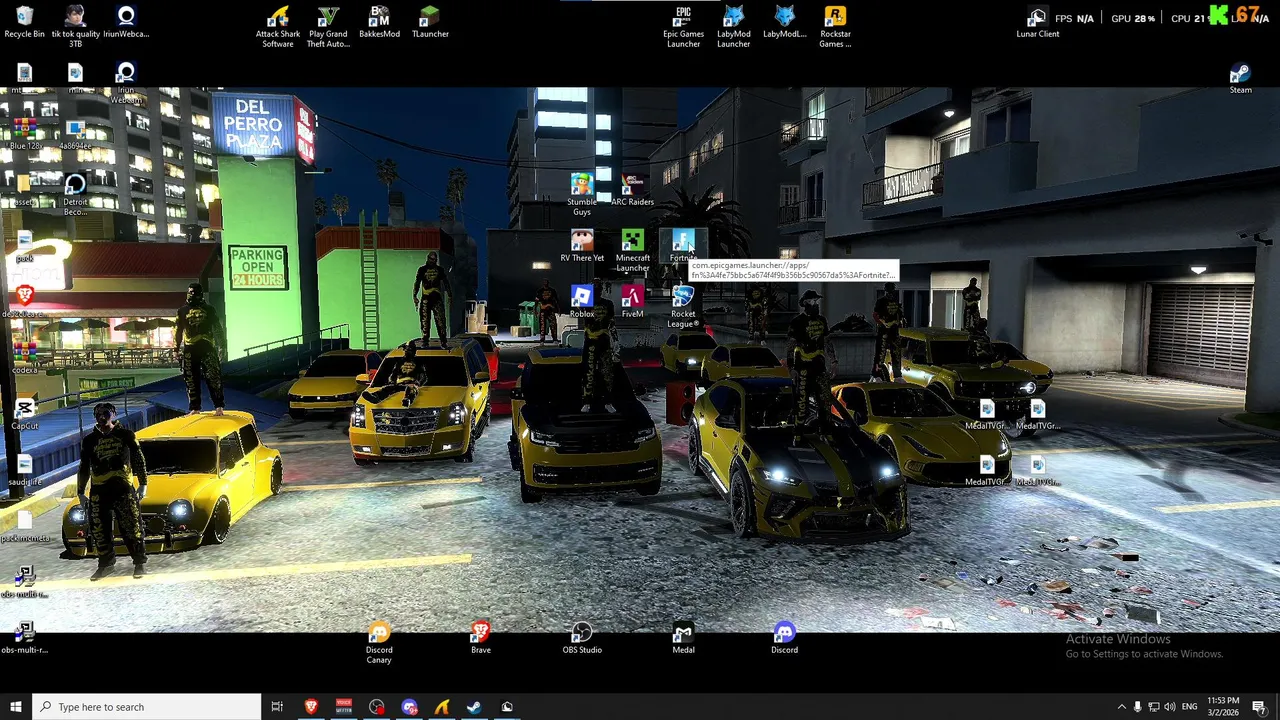
Task: Select the Blue 128x archive icon
Action: click(24, 134)
